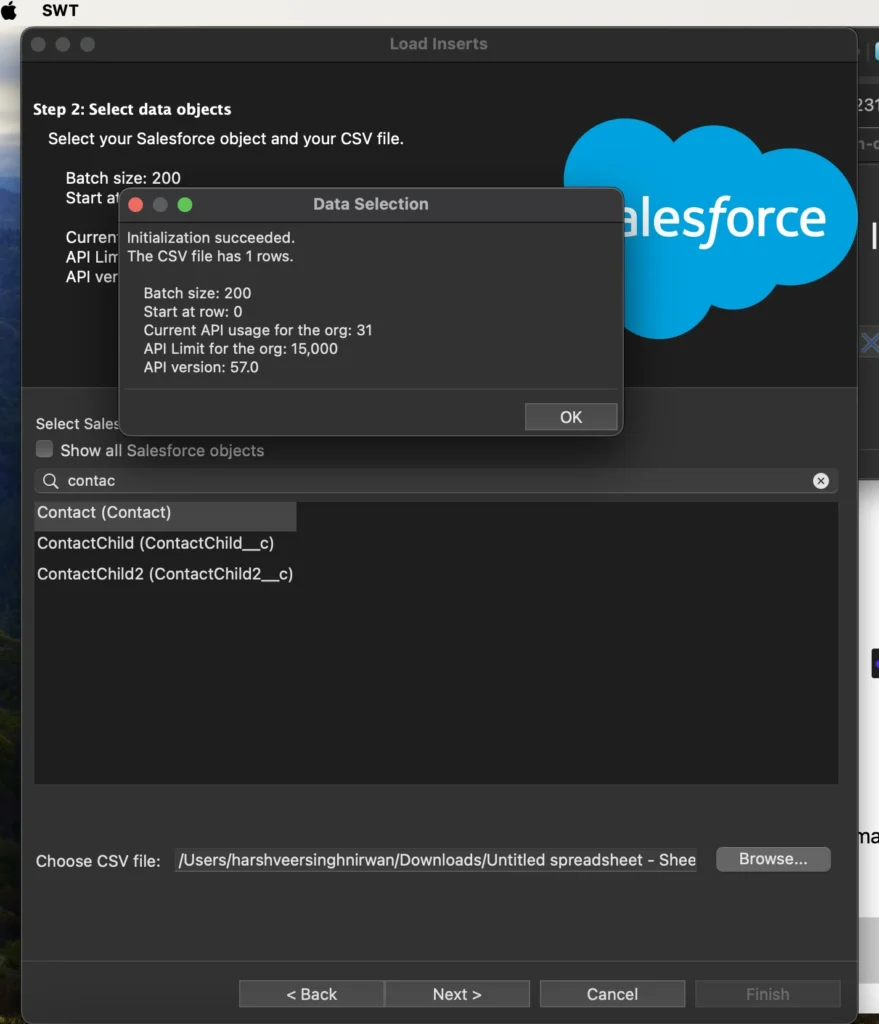
Task: Click 'Choose CSV file:' label
Action: pyautogui.click(x=98, y=861)
